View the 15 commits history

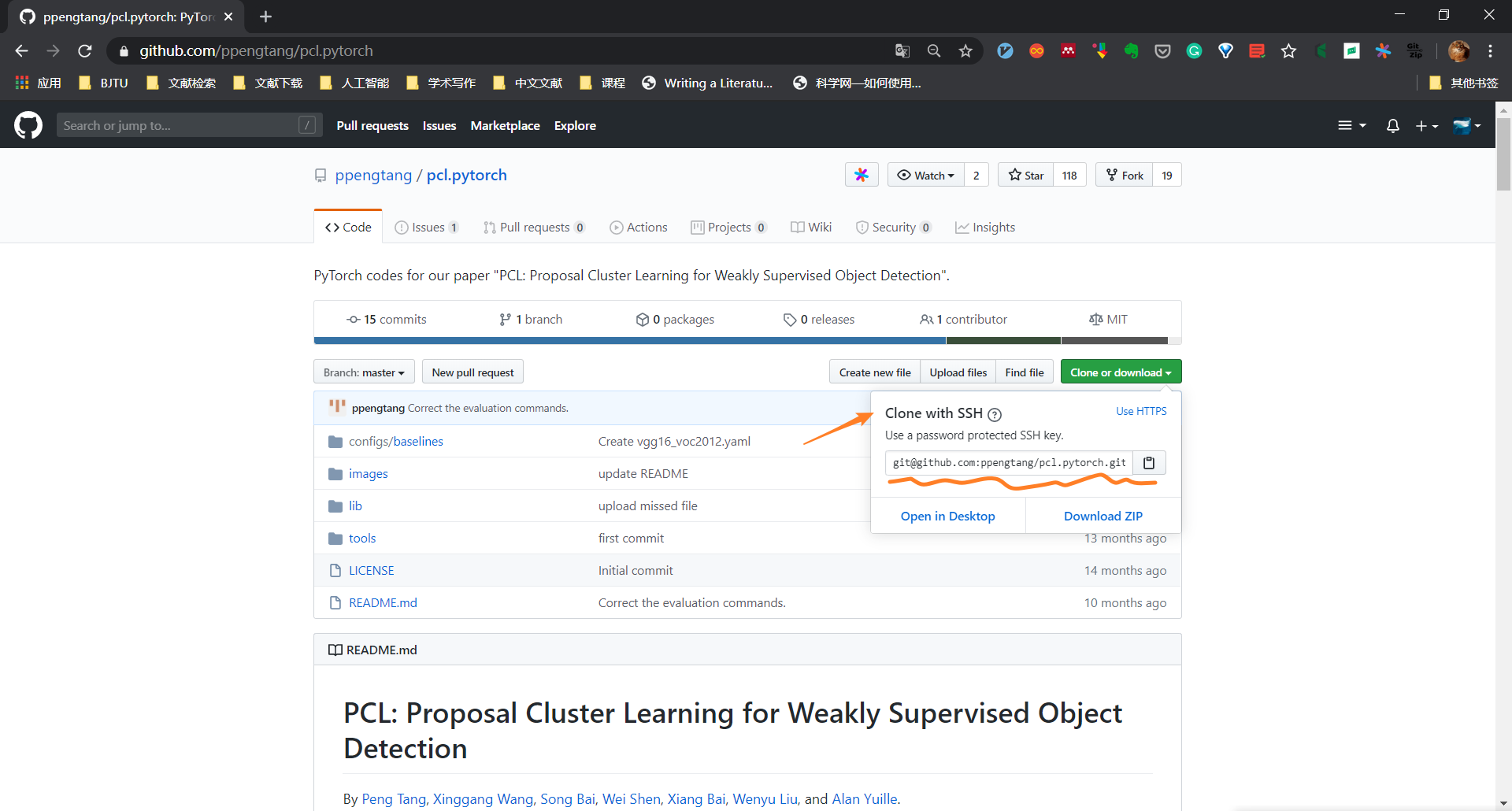coord(387,320)
